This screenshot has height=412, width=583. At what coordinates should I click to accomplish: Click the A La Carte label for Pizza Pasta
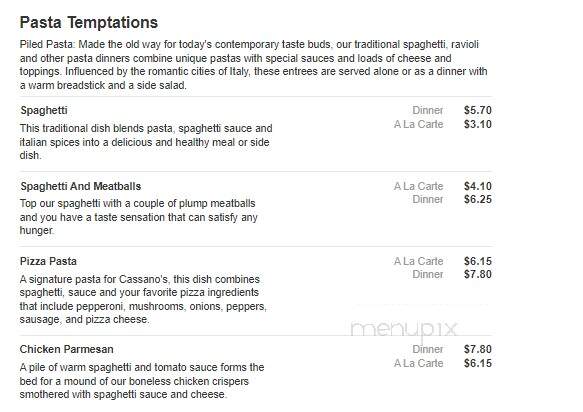point(419,261)
